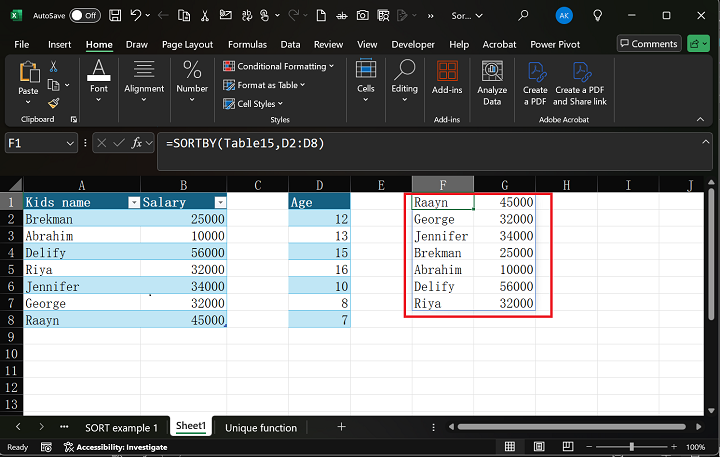
Task: Open the Formulas ribbon tab
Action: coord(247,44)
